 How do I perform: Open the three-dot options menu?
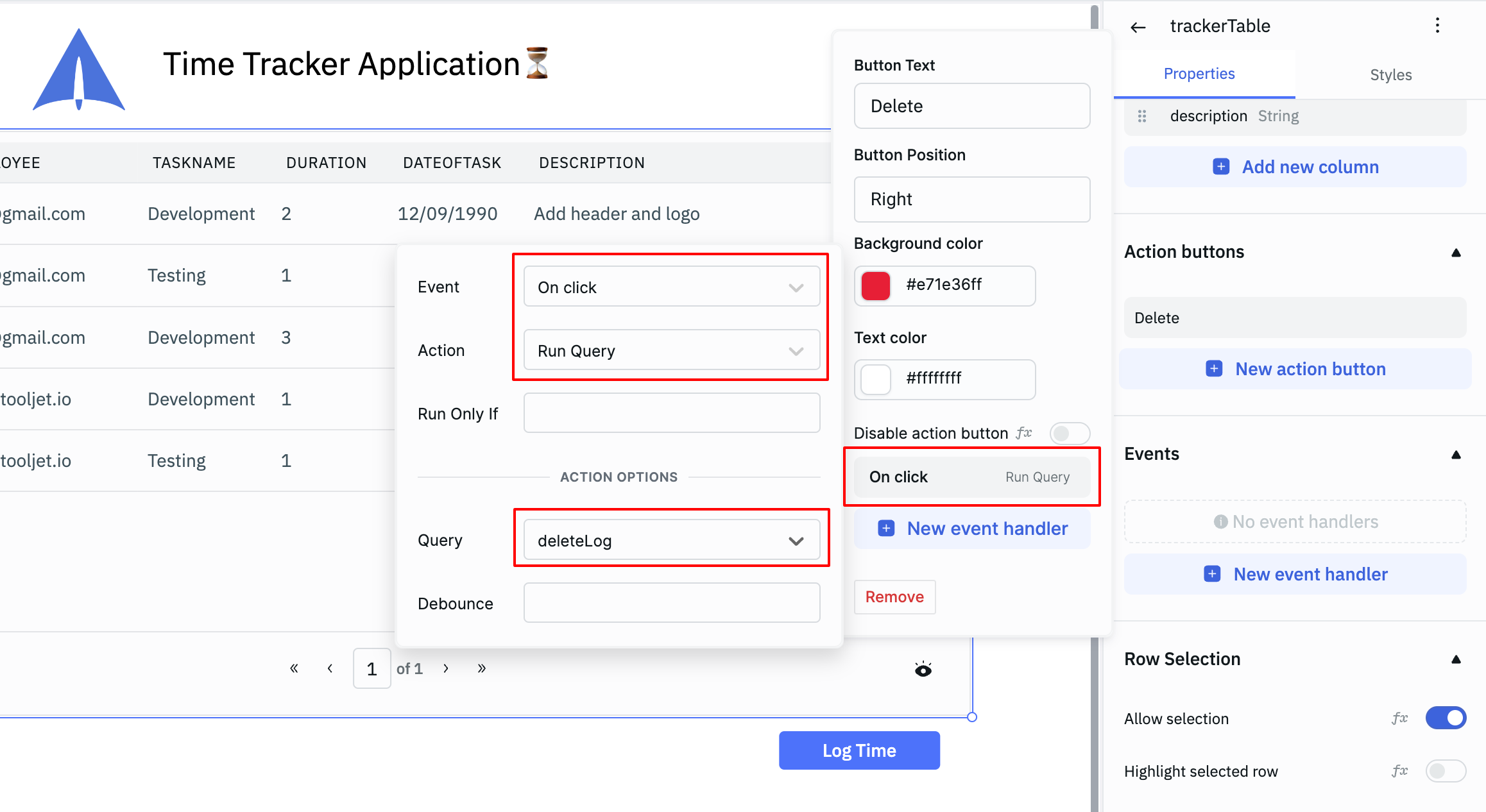tap(1437, 26)
